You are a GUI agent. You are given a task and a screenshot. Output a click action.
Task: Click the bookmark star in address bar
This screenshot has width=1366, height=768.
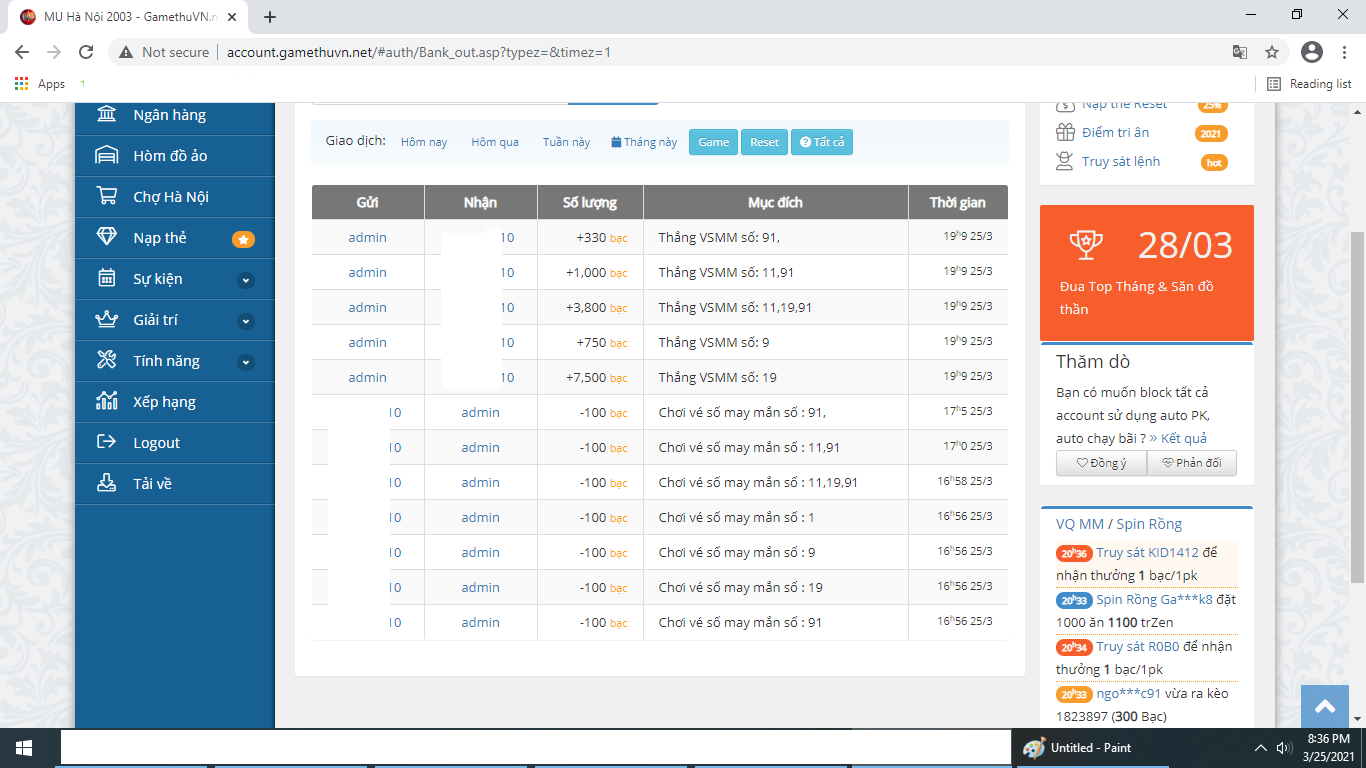tap(1272, 52)
